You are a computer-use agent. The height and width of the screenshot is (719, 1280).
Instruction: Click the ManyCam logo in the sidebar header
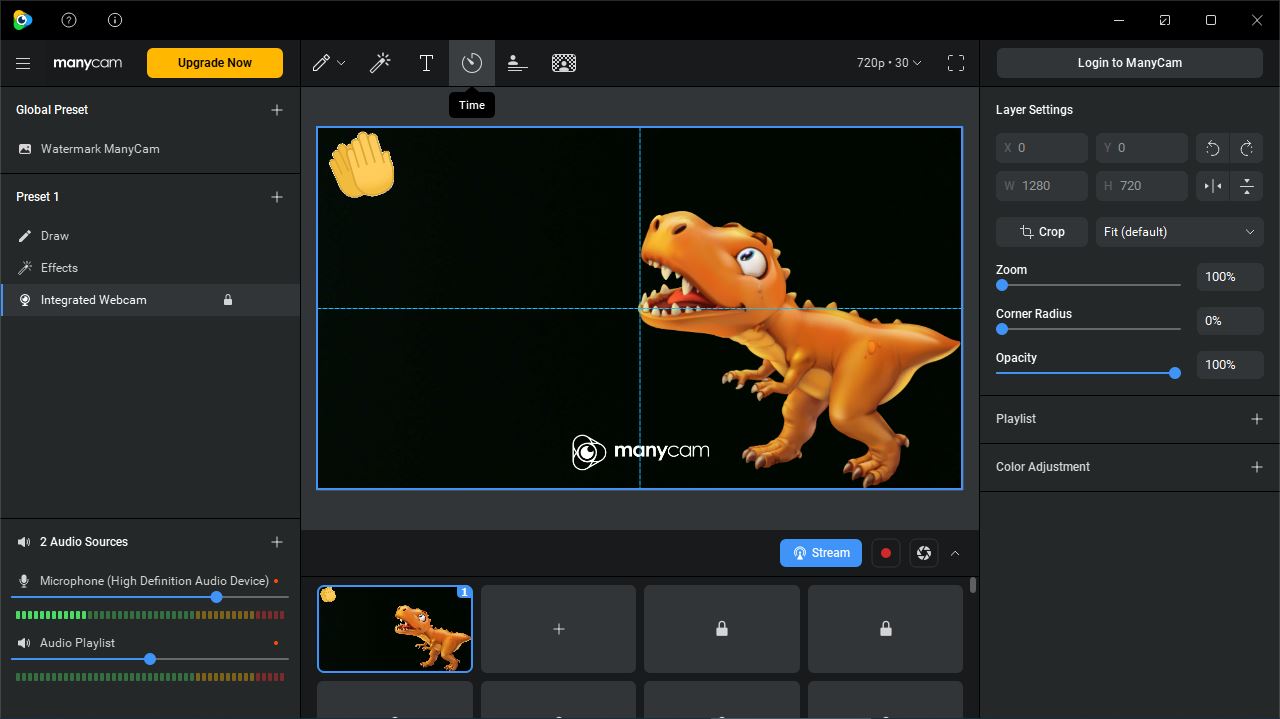(88, 63)
